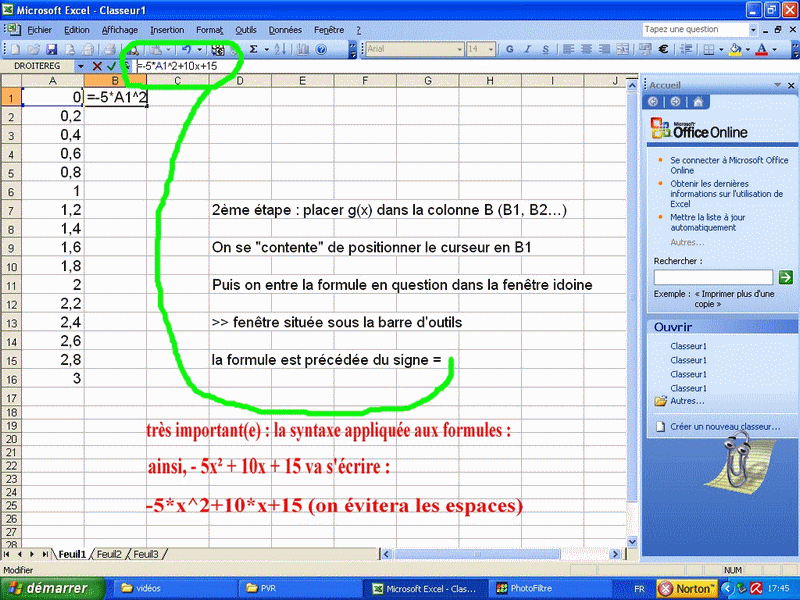Create a new workbook from the toolbar
The width and height of the screenshot is (800, 600).
pos(16,49)
